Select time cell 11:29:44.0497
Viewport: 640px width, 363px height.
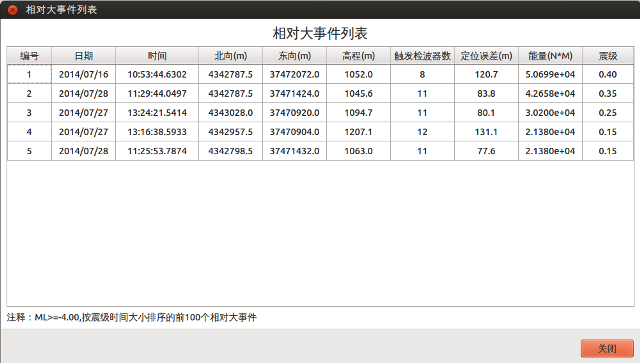coord(157,94)
